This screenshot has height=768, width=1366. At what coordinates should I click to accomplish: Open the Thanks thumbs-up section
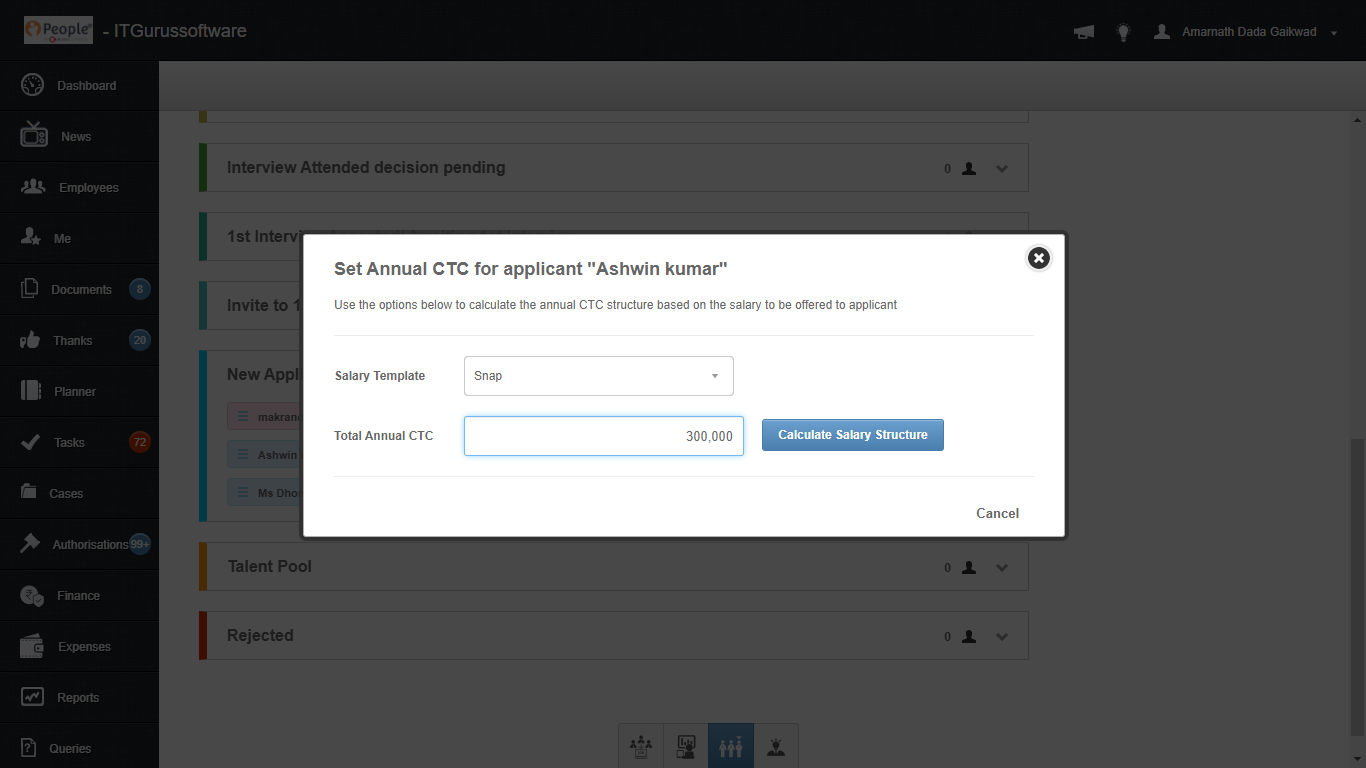coord(73,341)
